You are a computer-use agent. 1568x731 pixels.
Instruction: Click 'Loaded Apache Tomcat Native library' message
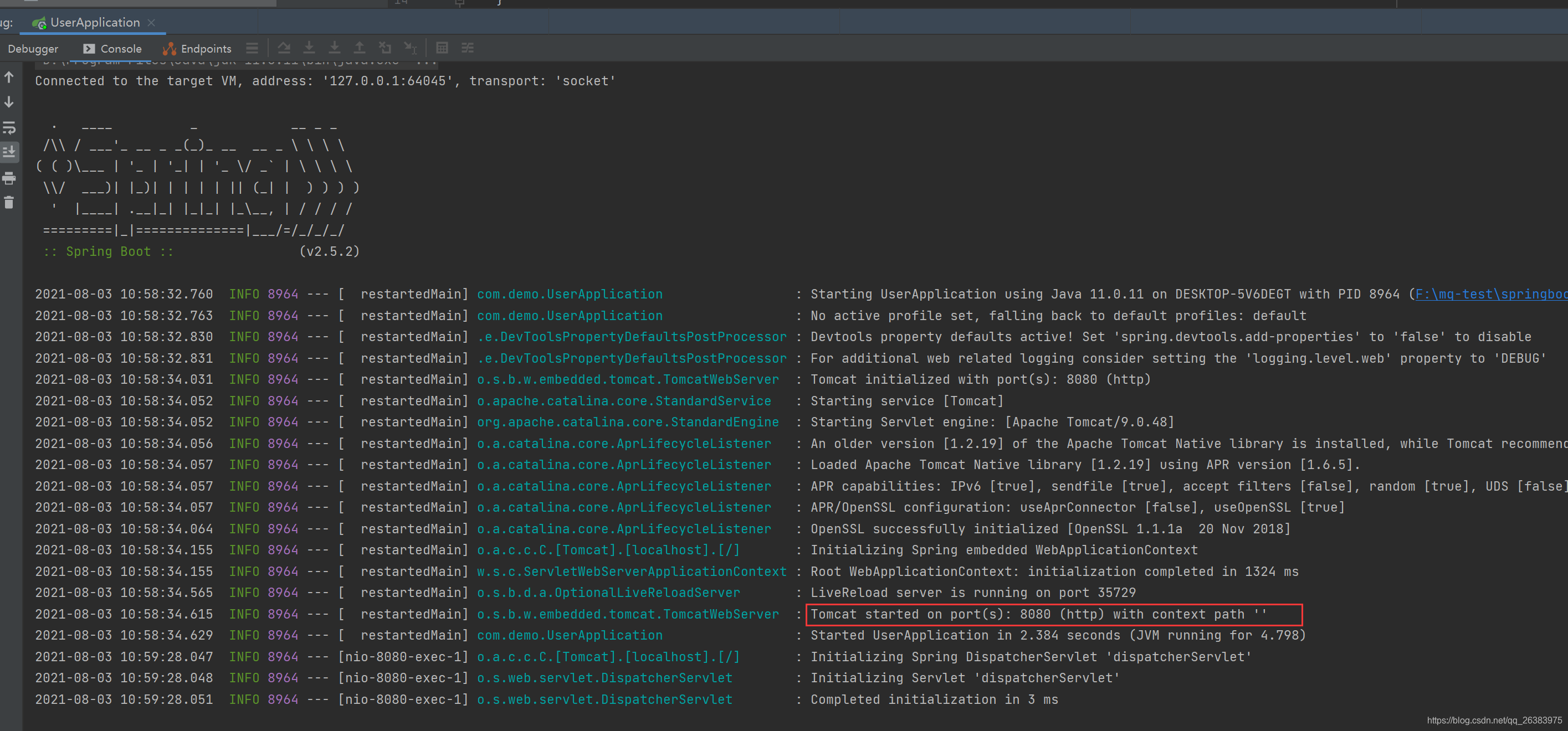point(1085,465)
